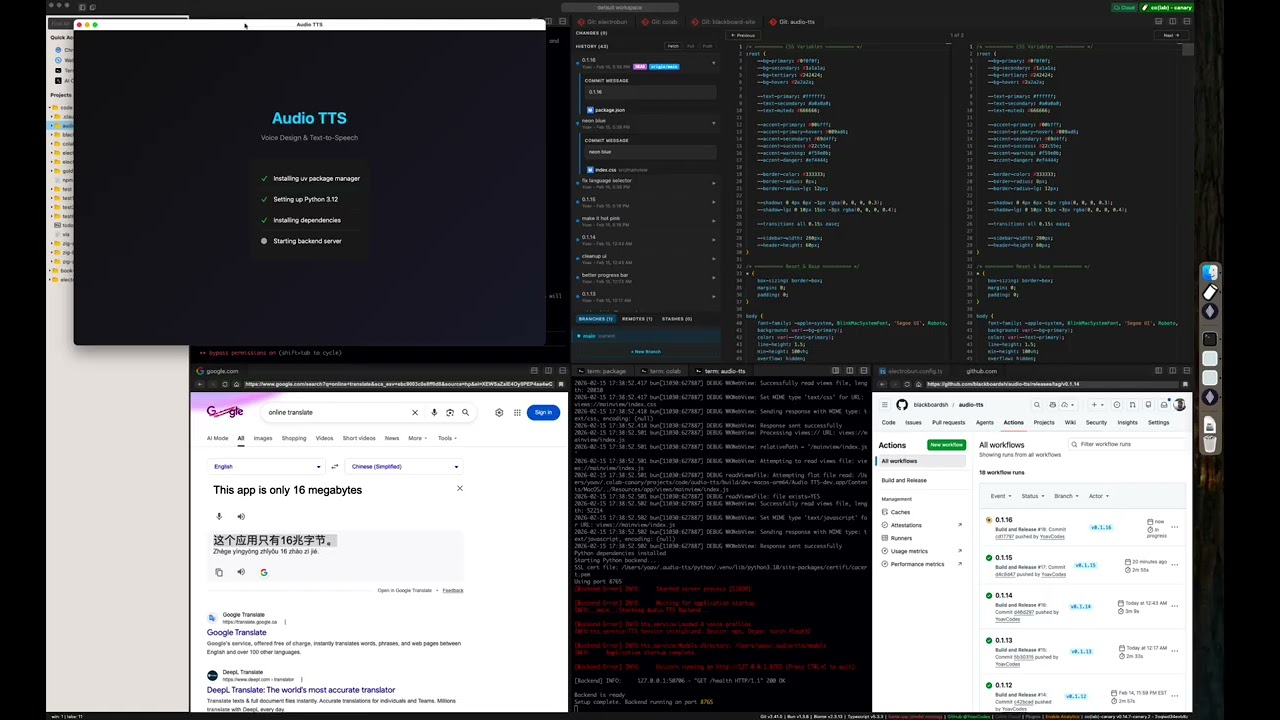Click the GitHub header search icon
The image size is (1280, 720).
1037,405
